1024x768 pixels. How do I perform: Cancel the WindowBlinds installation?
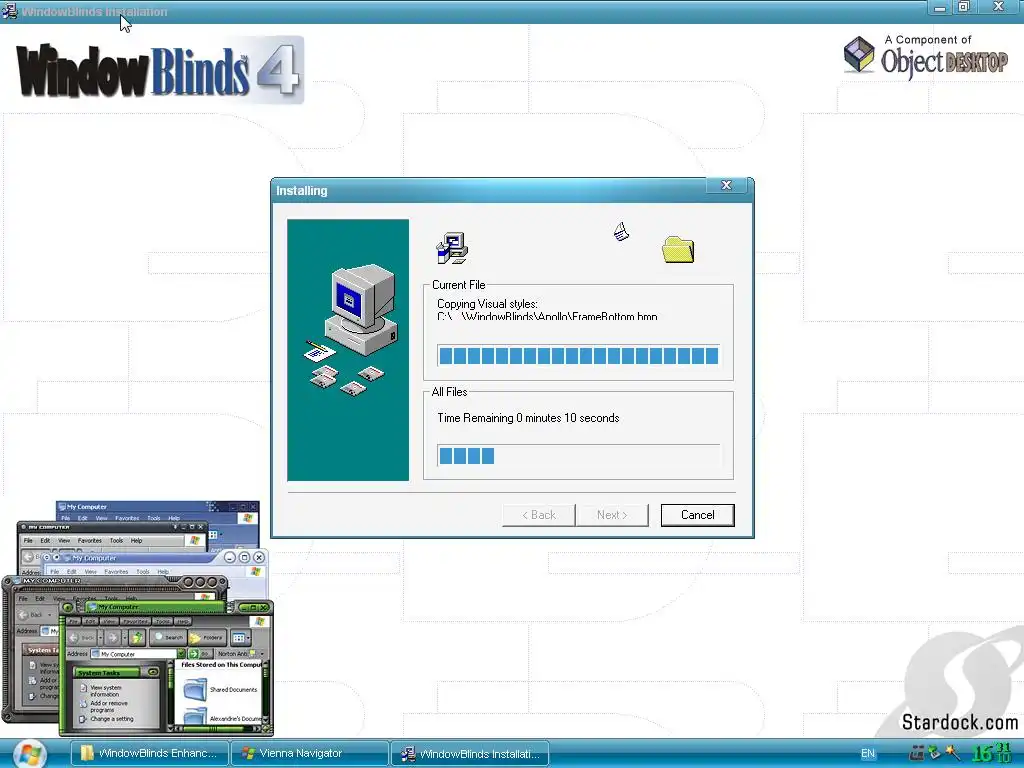(697, 515)
